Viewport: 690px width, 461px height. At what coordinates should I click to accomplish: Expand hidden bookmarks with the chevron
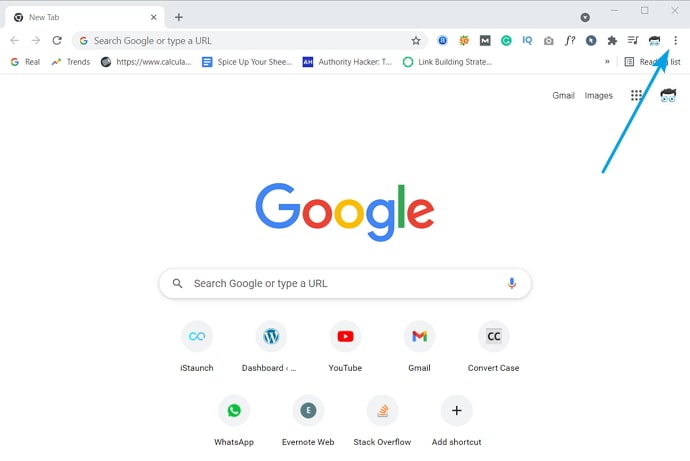[607, 62]
